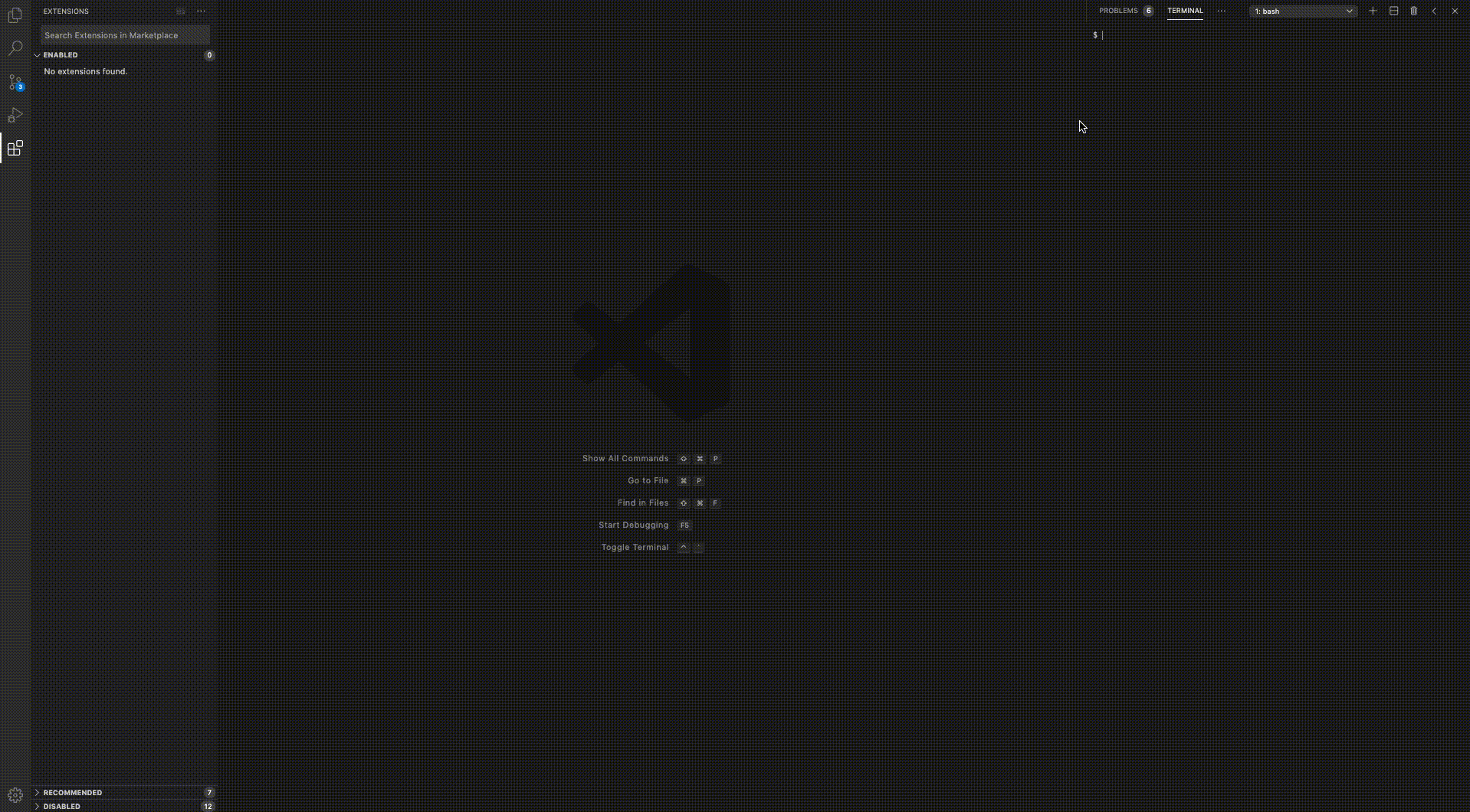Open the Manage settings gear

pyautogui.click(x=15, y=794)
